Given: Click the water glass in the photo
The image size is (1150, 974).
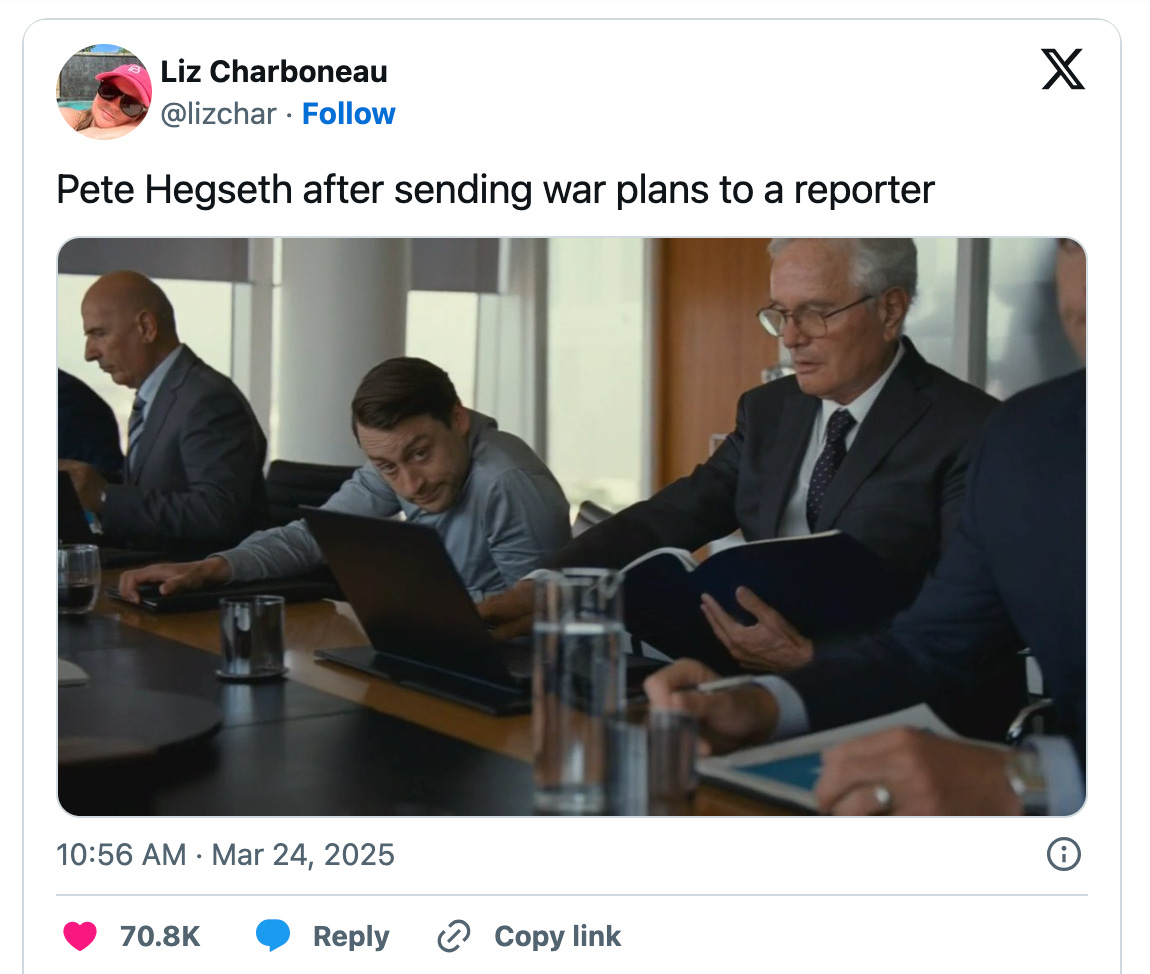Looking at the screenshot, I should click(x=252, y=636).
